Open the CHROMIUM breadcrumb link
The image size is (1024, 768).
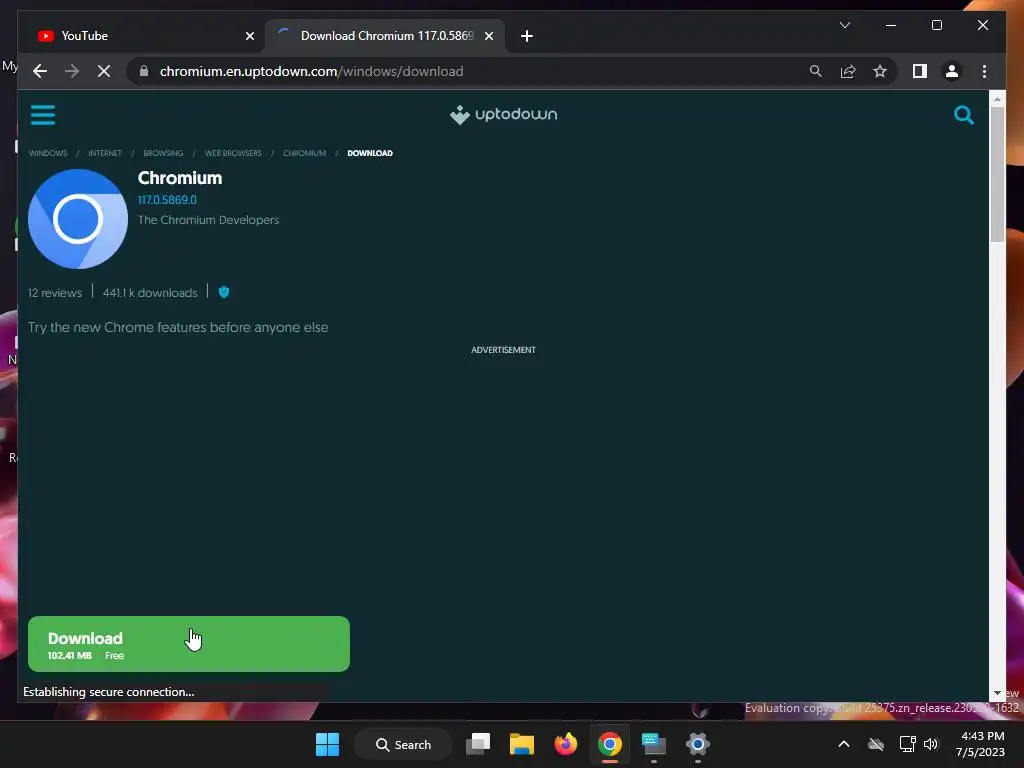[x=304, y=153]
